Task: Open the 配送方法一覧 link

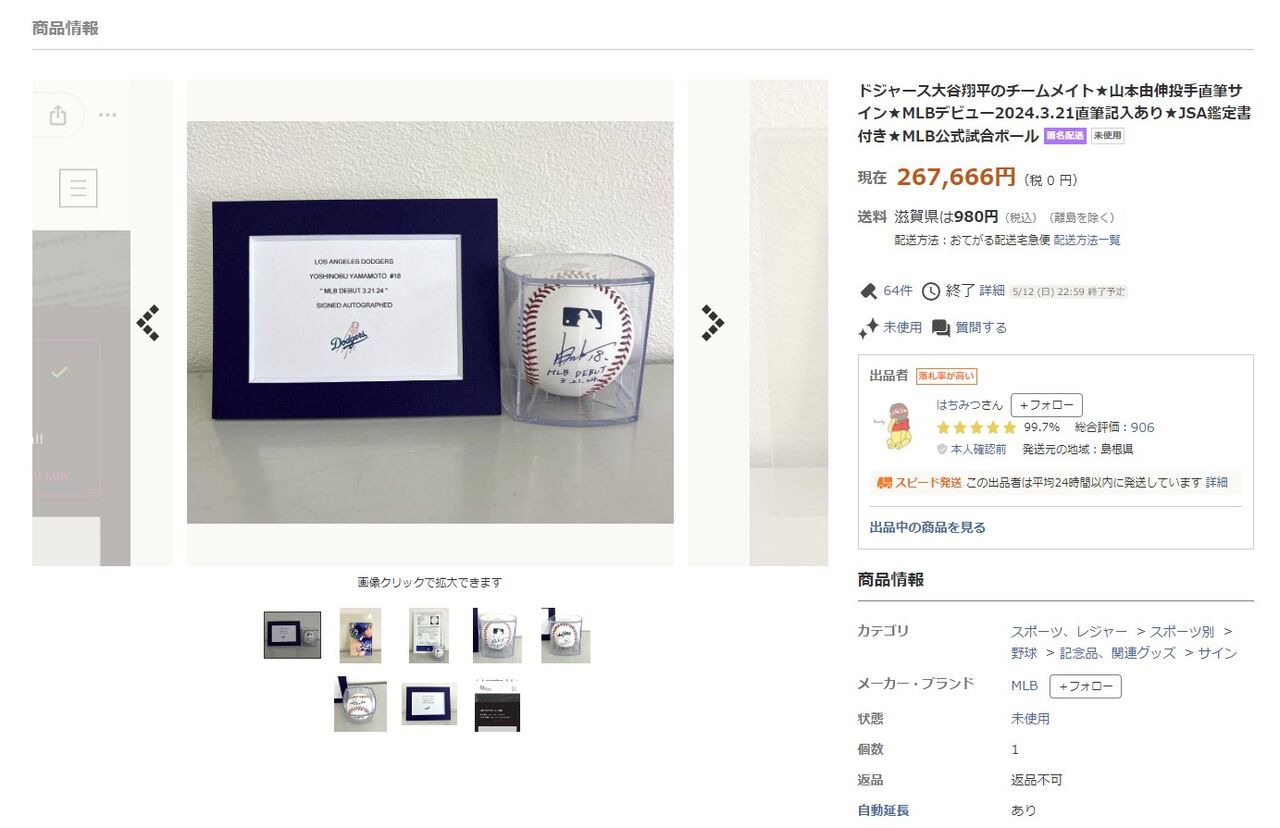Action: click(x=1087, y=240)
